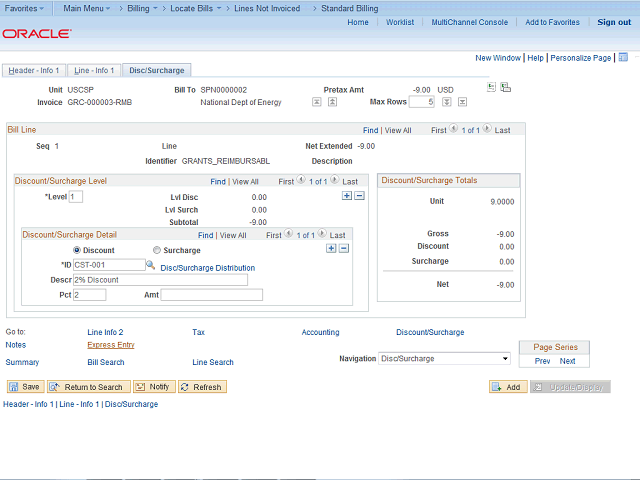This screenshot has width=640, height=480.
Task: Click the Disc/Surcharge Distribution link
Action: [207, 268]
